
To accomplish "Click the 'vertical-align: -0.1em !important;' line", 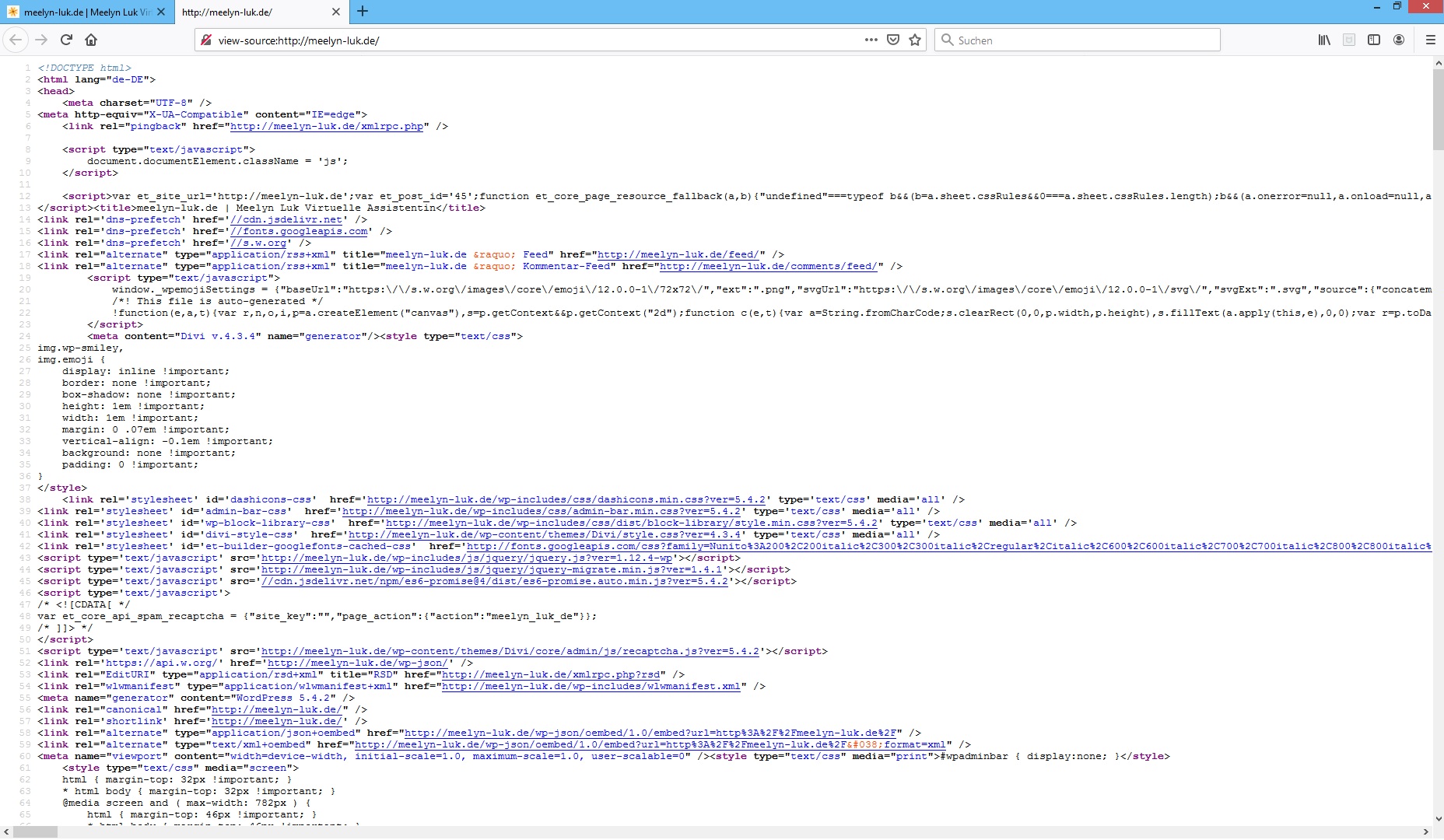I will tap(168, 441).
